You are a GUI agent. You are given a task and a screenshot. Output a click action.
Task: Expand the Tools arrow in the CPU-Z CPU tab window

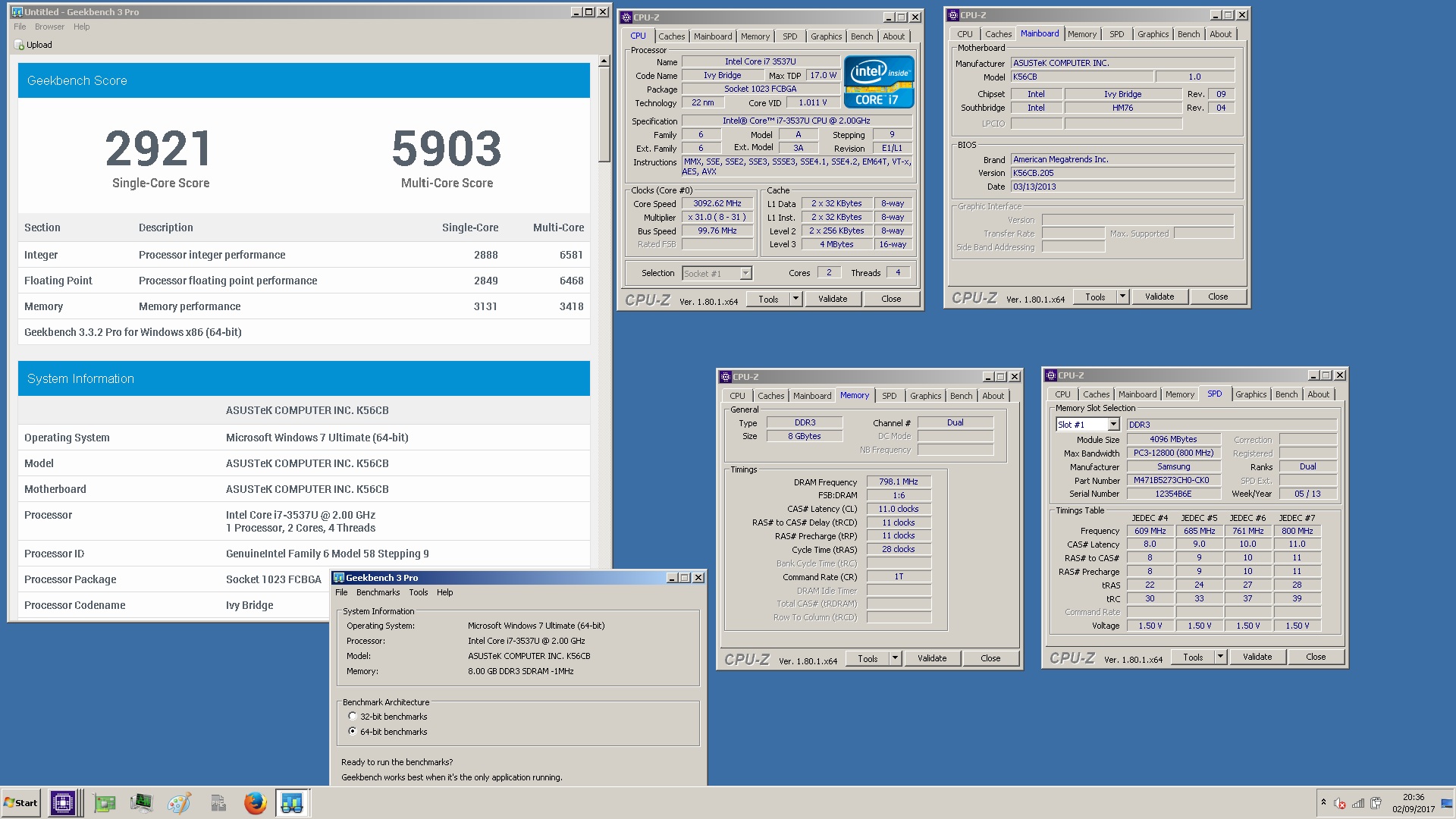click(795, 300)
